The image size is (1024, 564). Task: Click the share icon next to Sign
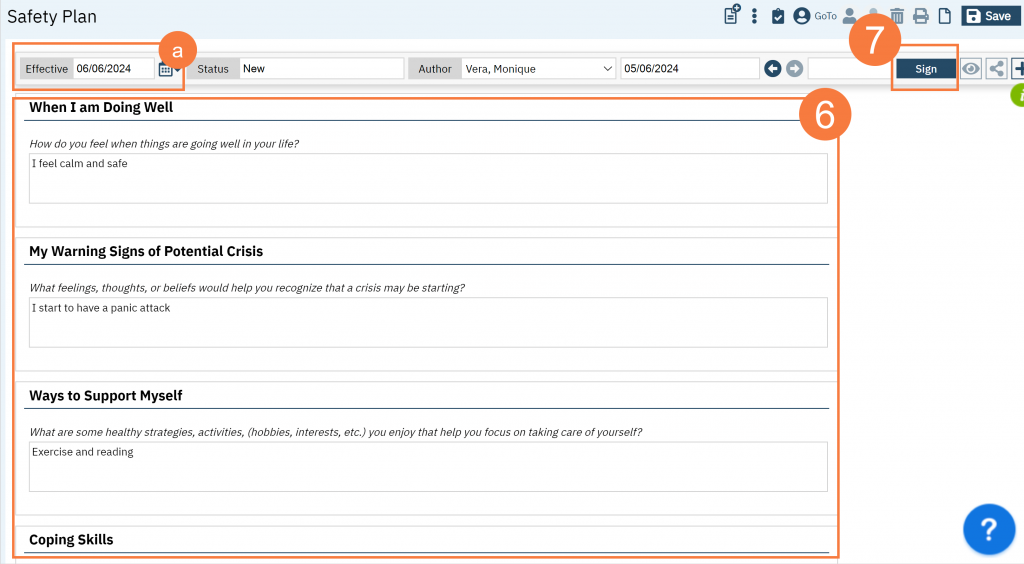click(996, 69)
